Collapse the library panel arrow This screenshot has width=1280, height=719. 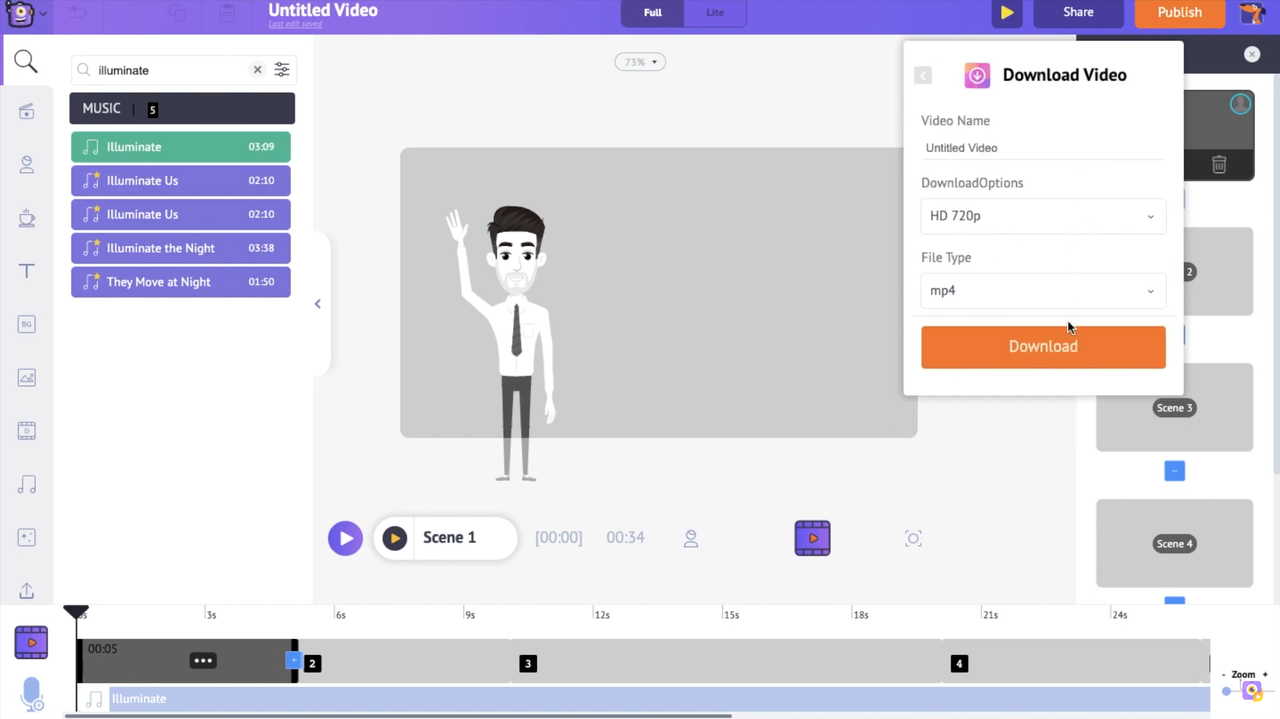[x=318, y=304]
